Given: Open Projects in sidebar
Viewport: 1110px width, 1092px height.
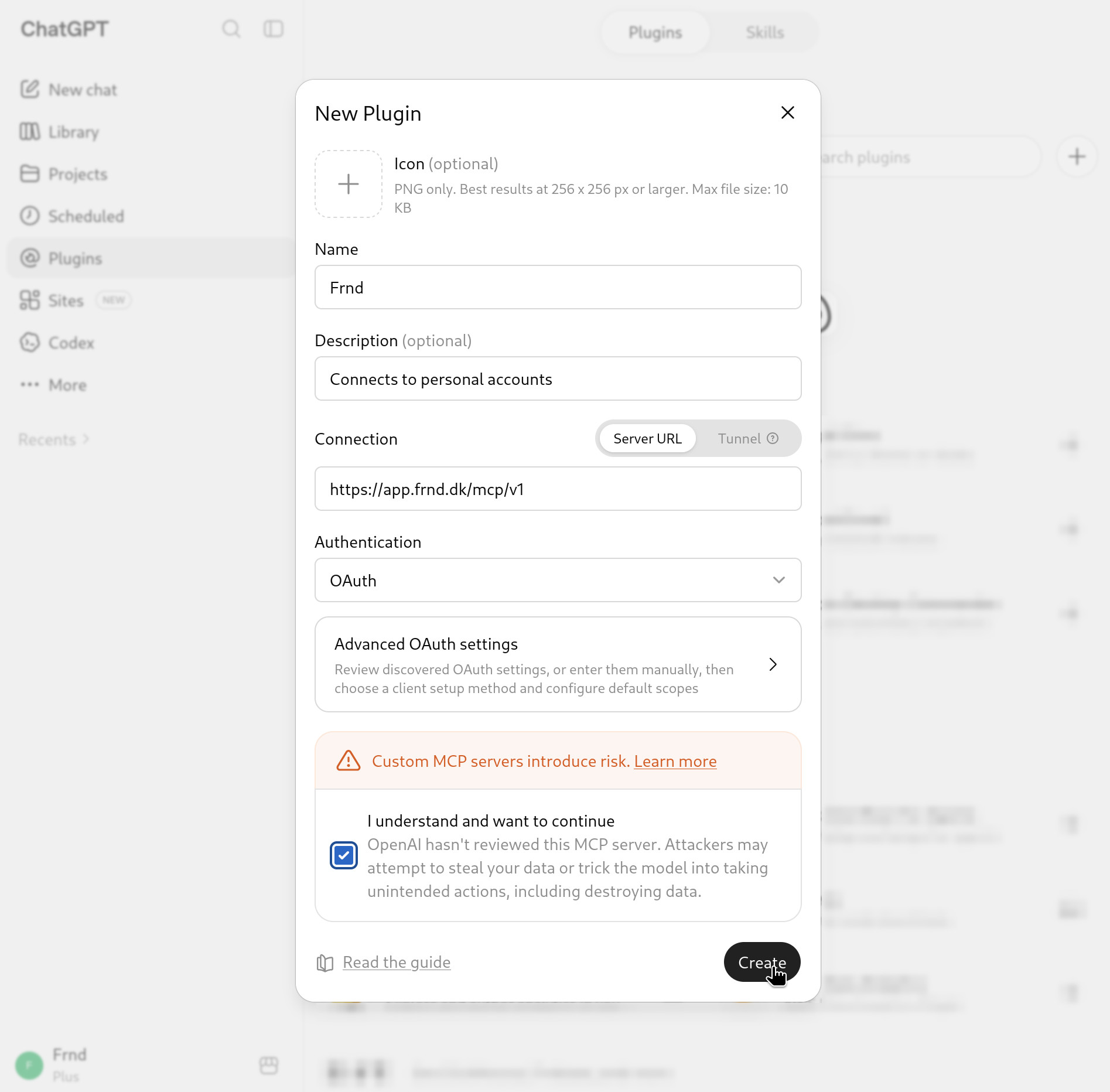Looking at the screenshot, I should coord(151,174).
